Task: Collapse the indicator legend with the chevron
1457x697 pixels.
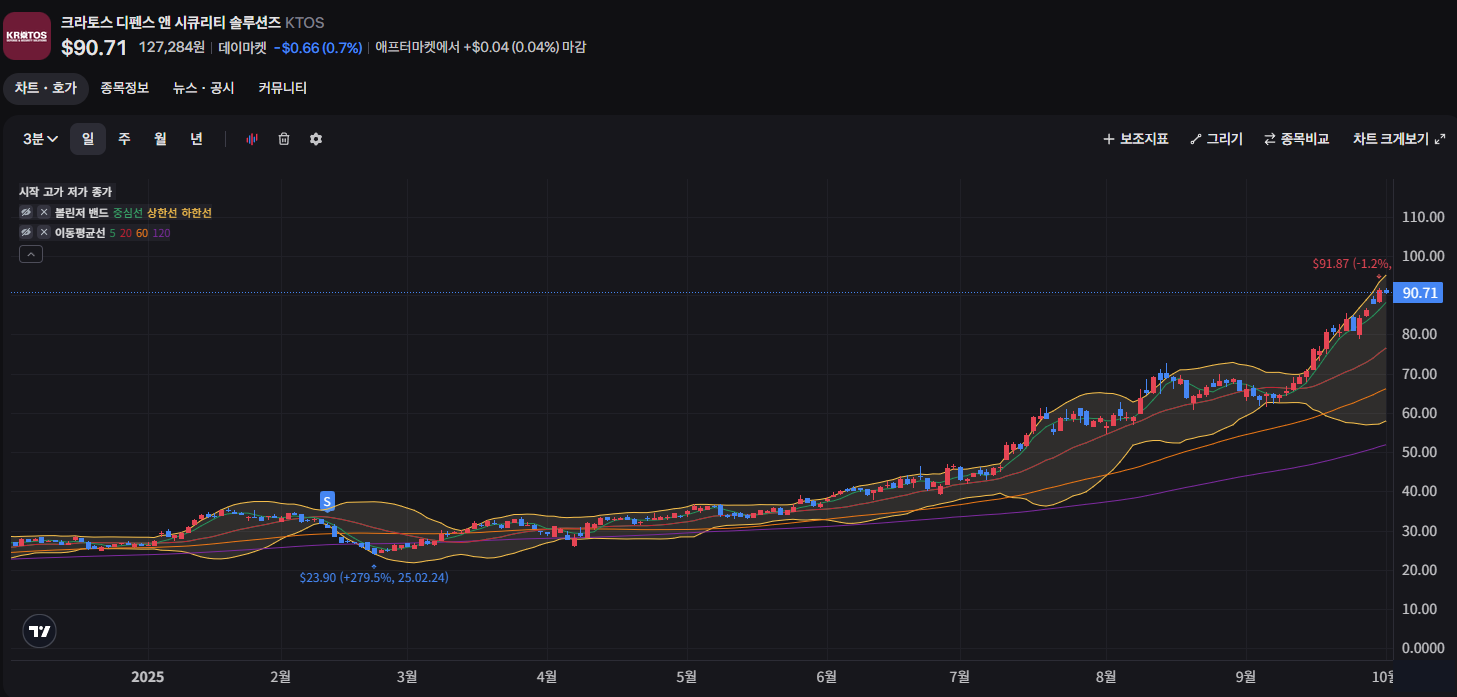Action: [x=31, y=254]
